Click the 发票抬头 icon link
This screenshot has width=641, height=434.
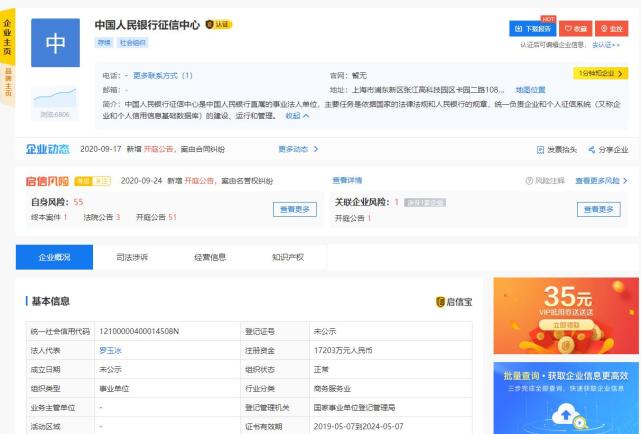[557, 150]
